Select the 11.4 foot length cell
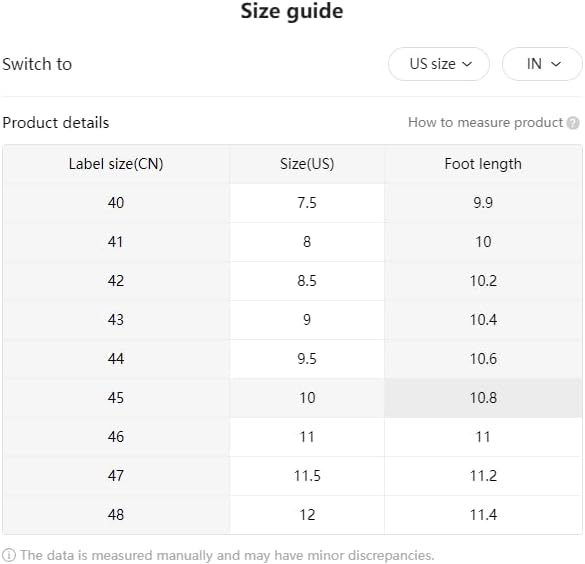585x564 pixels. click(483, 515)
